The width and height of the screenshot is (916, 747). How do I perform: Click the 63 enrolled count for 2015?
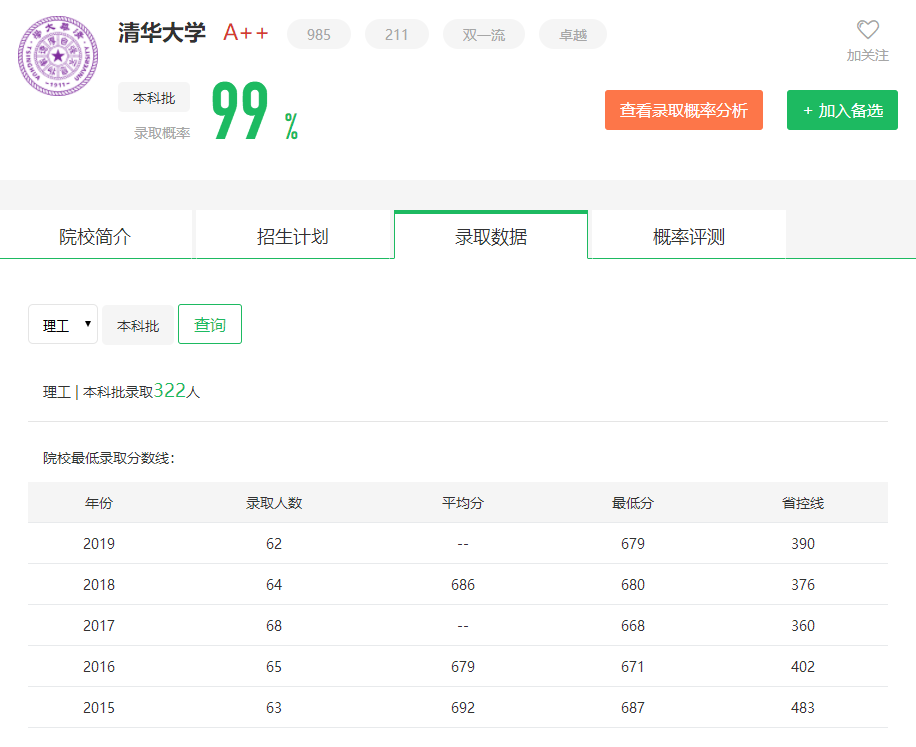[x=274, y=707]
